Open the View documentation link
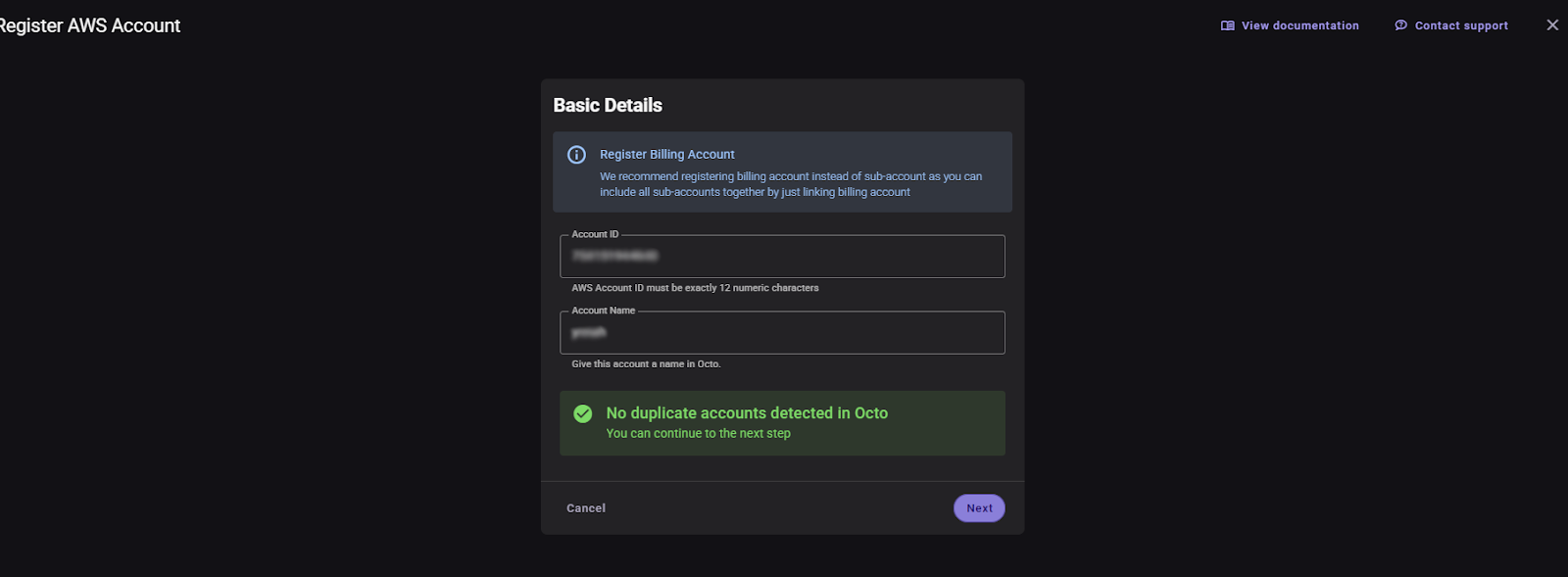 point(1290,25)
